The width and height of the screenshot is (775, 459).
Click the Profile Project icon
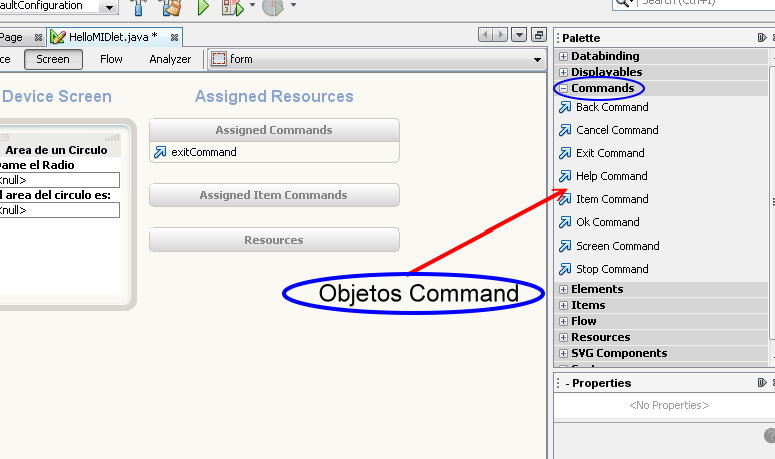[x=273, y=7]
